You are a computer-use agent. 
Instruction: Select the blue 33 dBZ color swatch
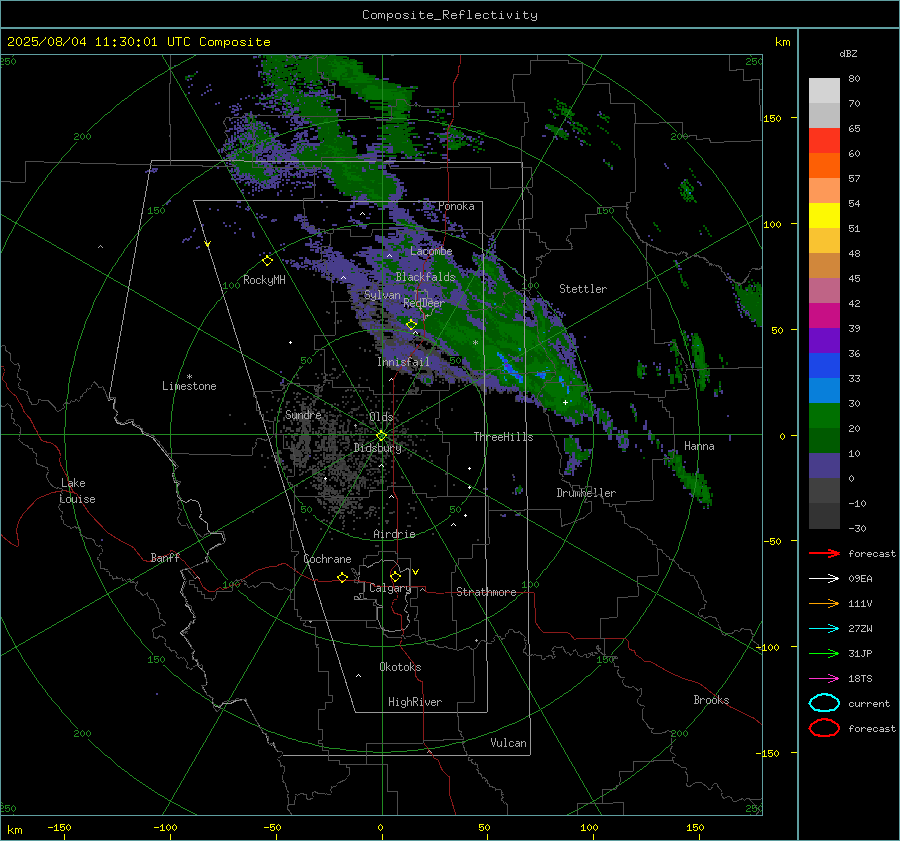pyautogui.click(x=824, y=366)
